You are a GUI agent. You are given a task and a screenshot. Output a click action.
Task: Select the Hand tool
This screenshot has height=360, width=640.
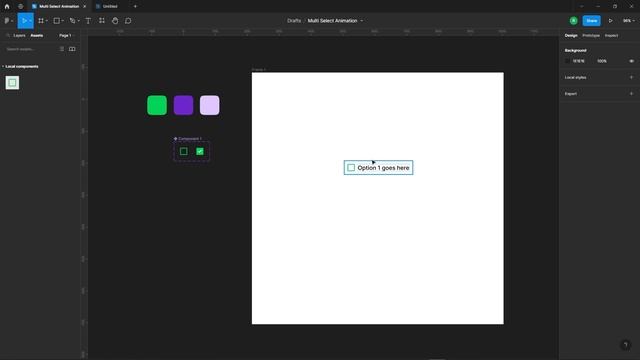[x=115, y=20]
